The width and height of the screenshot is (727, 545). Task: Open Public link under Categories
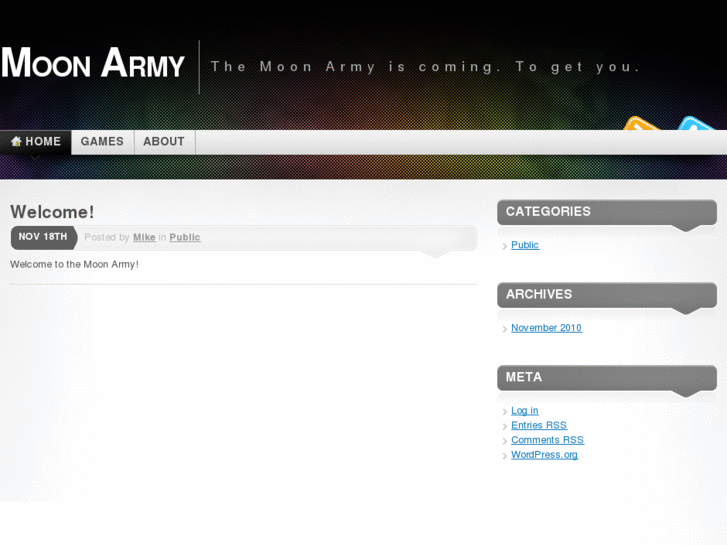click(x=525, y=245)
